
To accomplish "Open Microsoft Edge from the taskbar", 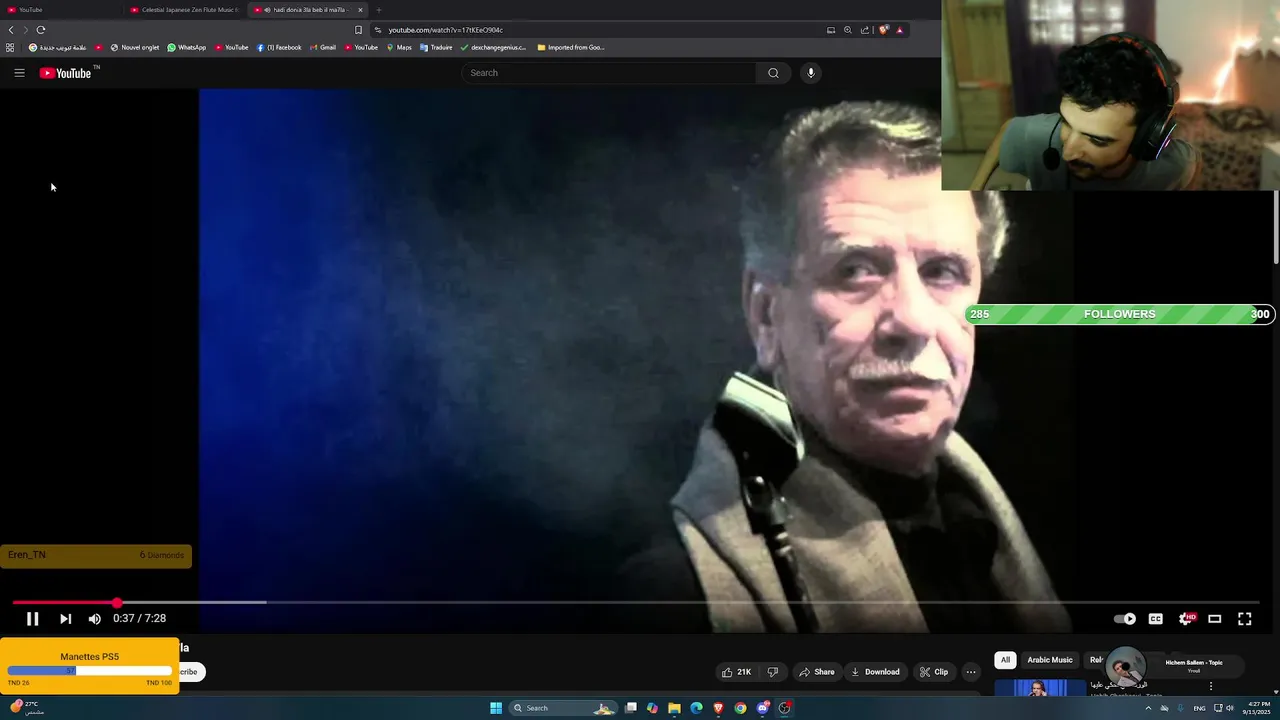I will pyautogui.click(x=696, y=708).
